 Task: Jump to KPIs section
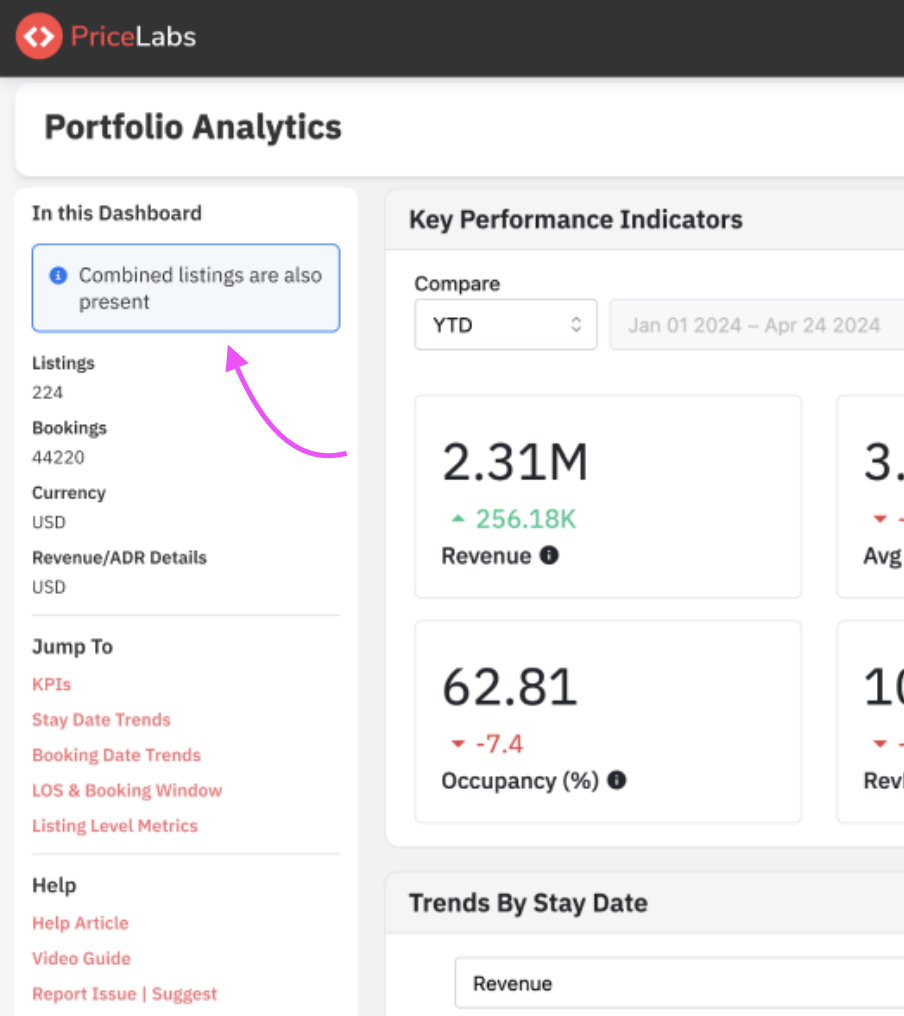click(52, 684)
